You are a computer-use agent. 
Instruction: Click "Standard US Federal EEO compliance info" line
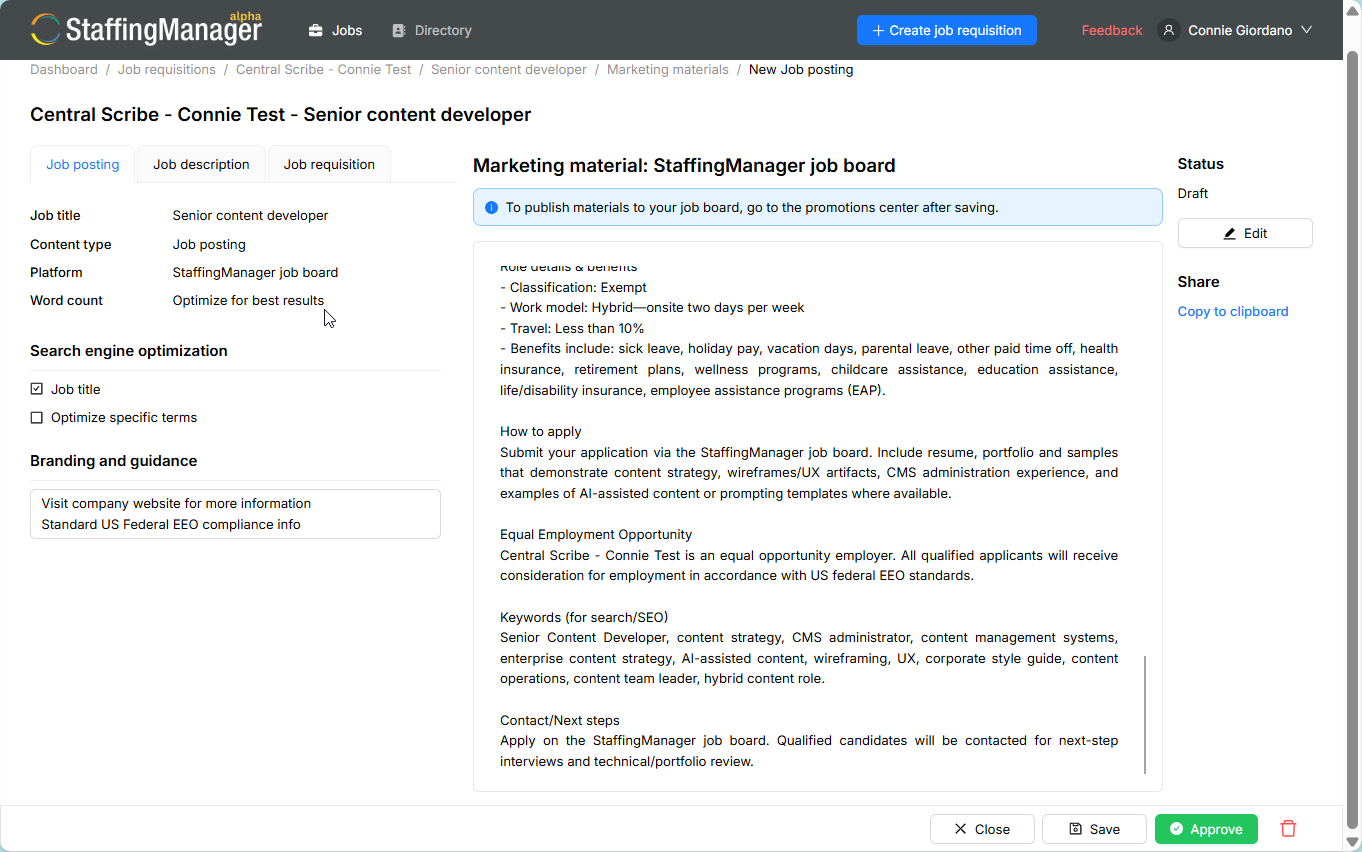[x=171, y=524]
